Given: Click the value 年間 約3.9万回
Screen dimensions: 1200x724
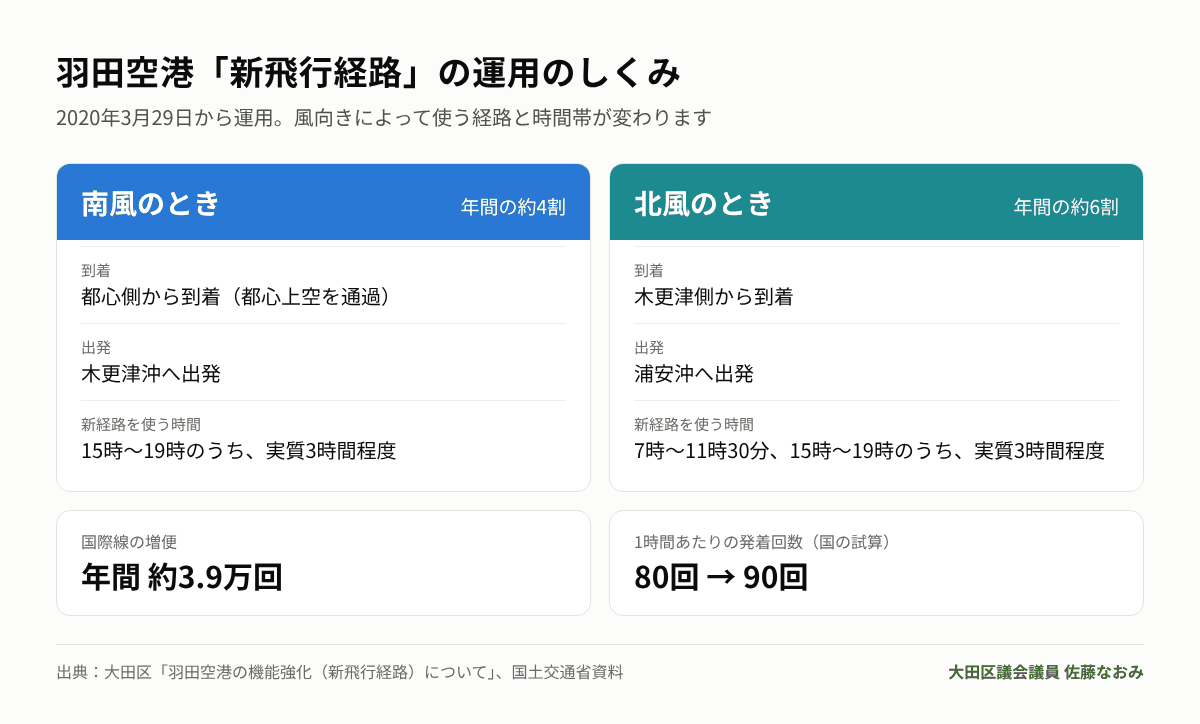Looking at the screenshot, I should point(182,577).
